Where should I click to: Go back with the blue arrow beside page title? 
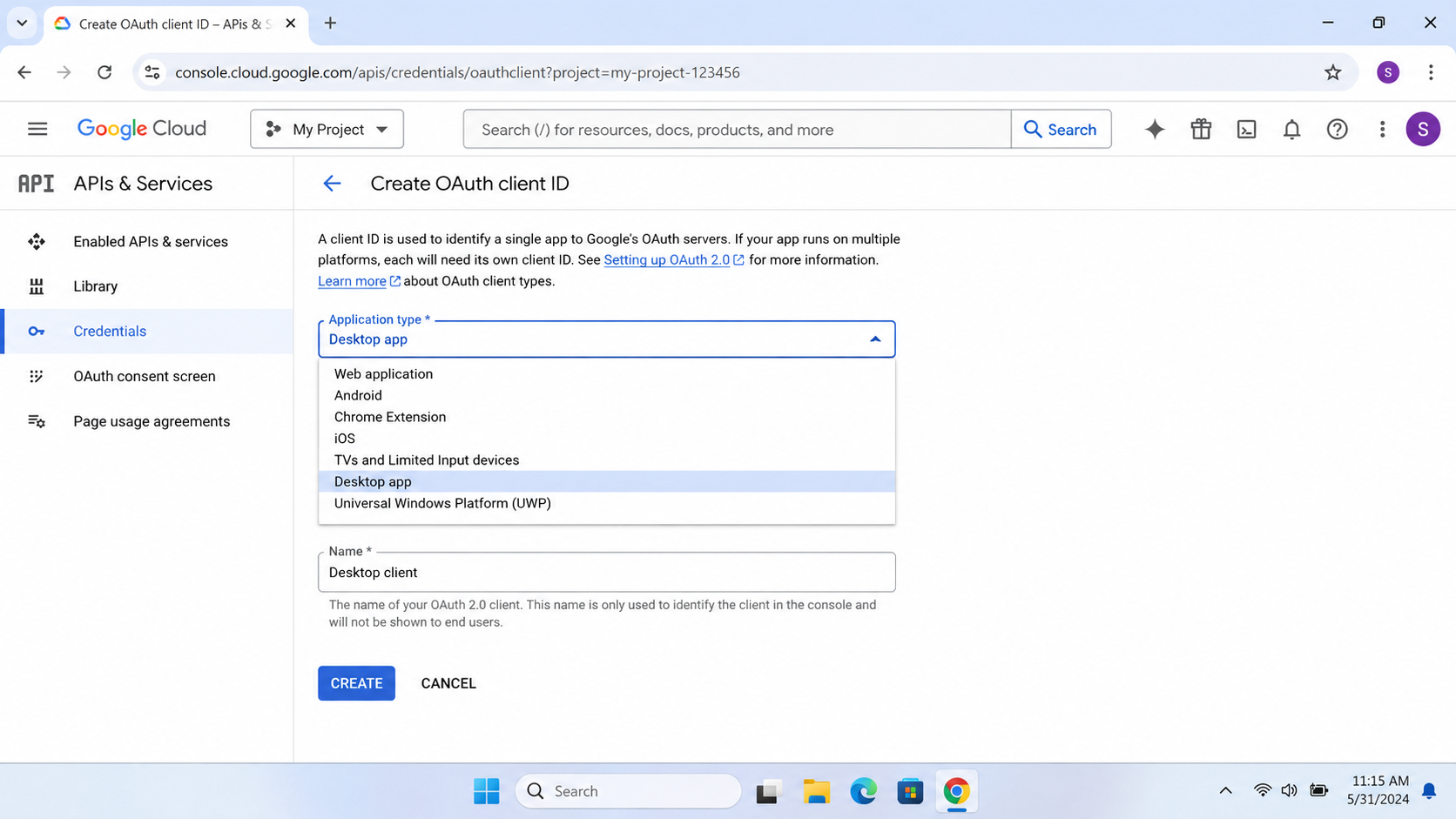tap(332, 184)
